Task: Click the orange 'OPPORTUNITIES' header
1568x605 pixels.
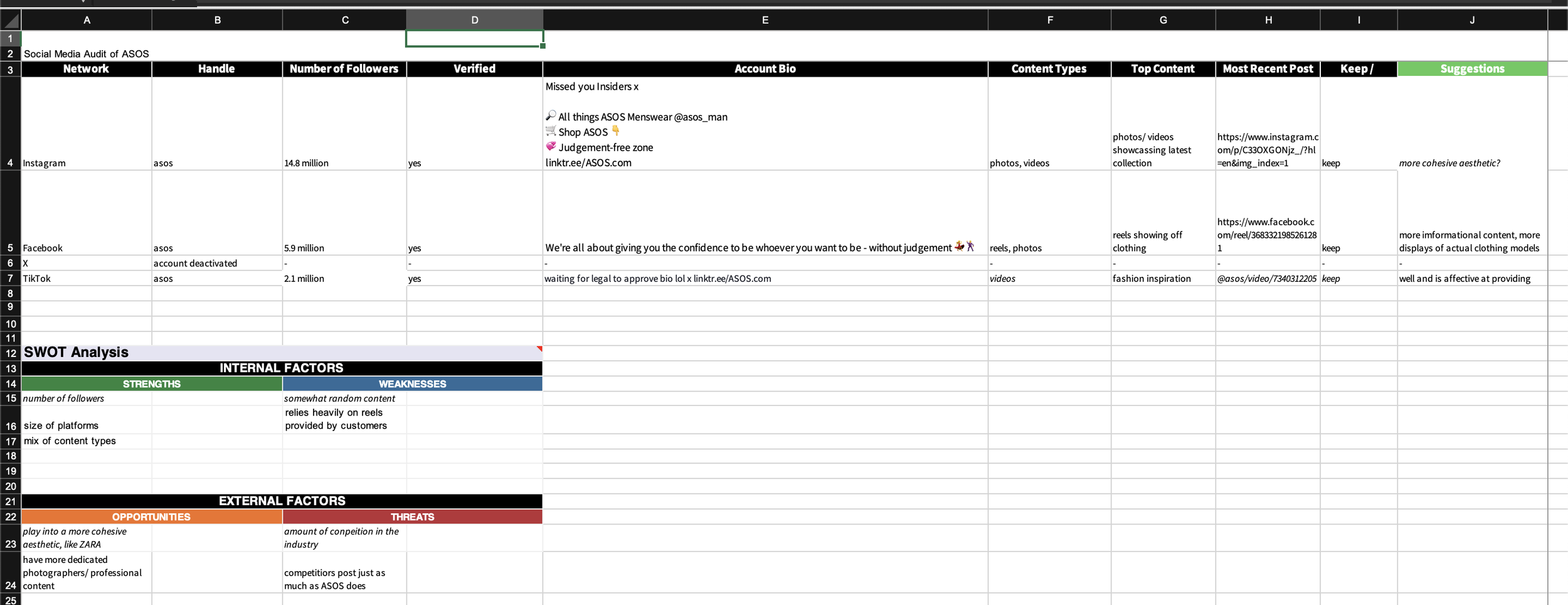Action: point(152,517)
